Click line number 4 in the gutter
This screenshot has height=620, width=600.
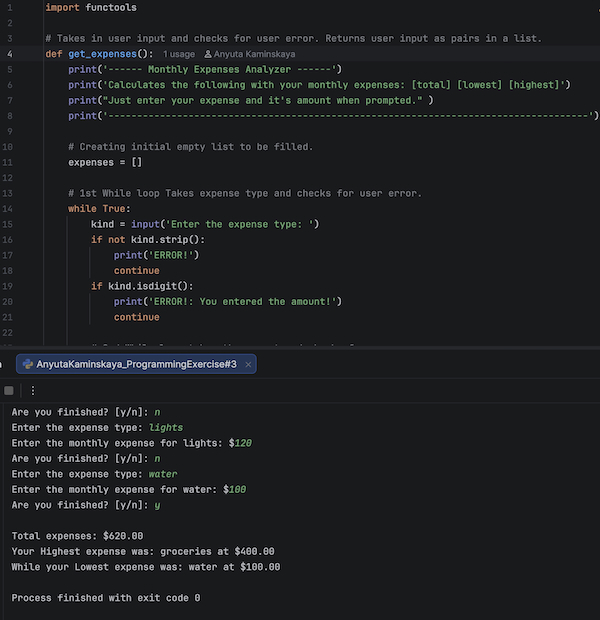(9, 54)
